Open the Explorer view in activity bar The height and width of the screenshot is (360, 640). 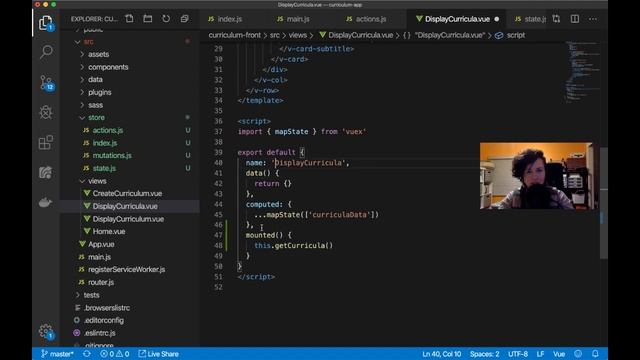46,23
